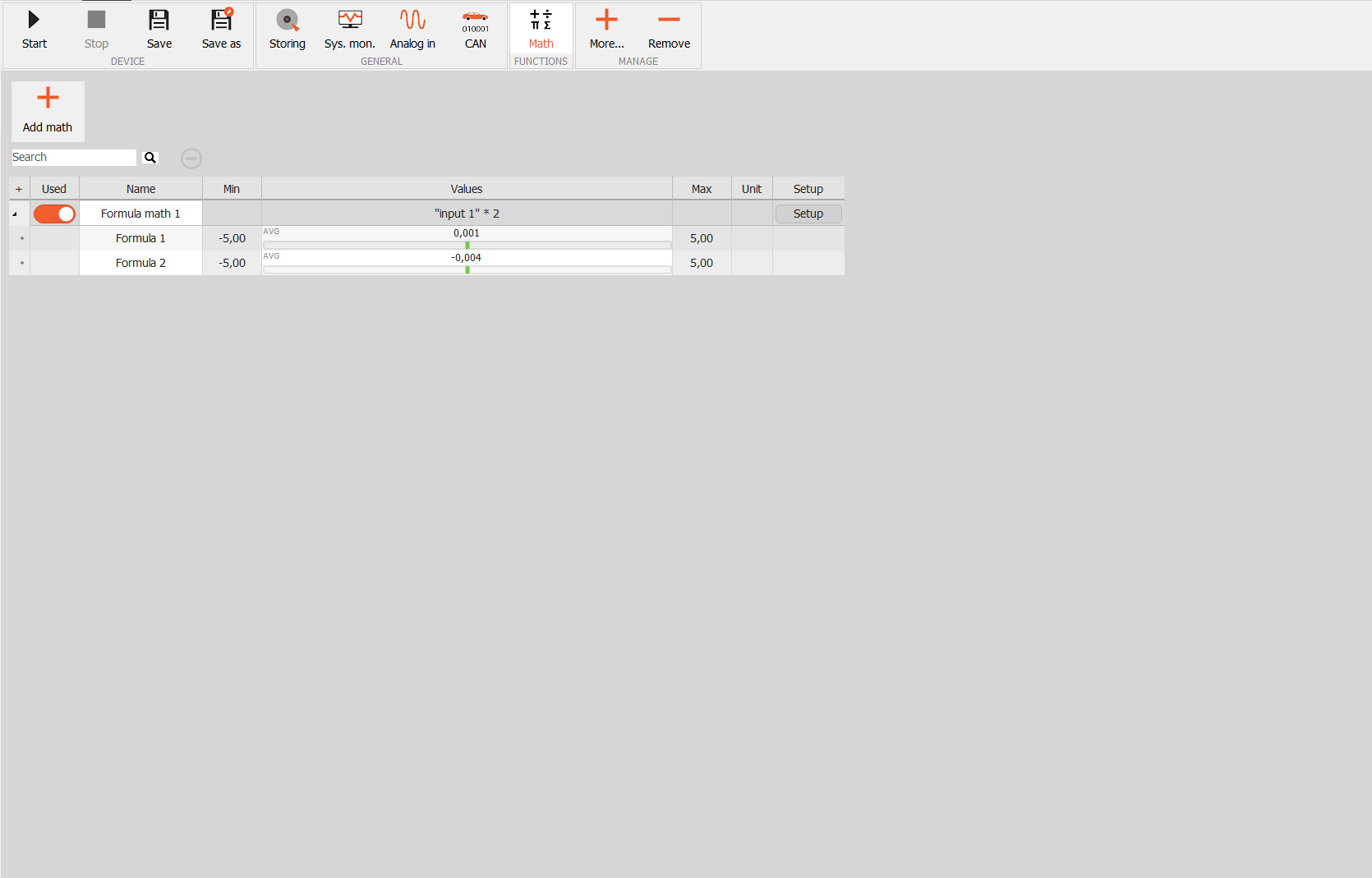Open the System monitor page
1372x878 pixels.
click(x=350, y=30)
